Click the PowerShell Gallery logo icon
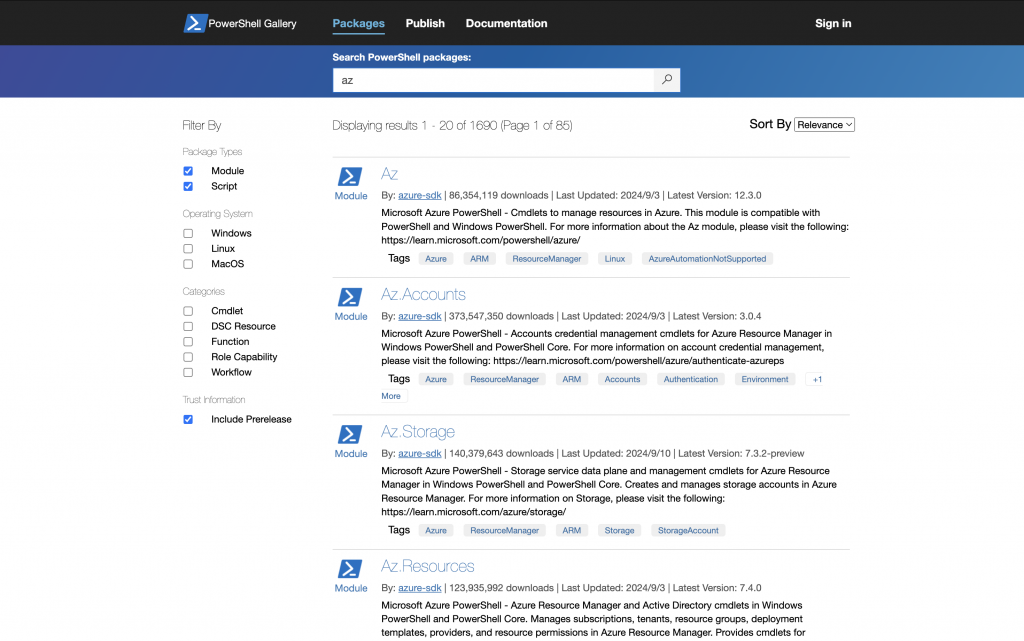 [195, 23]
